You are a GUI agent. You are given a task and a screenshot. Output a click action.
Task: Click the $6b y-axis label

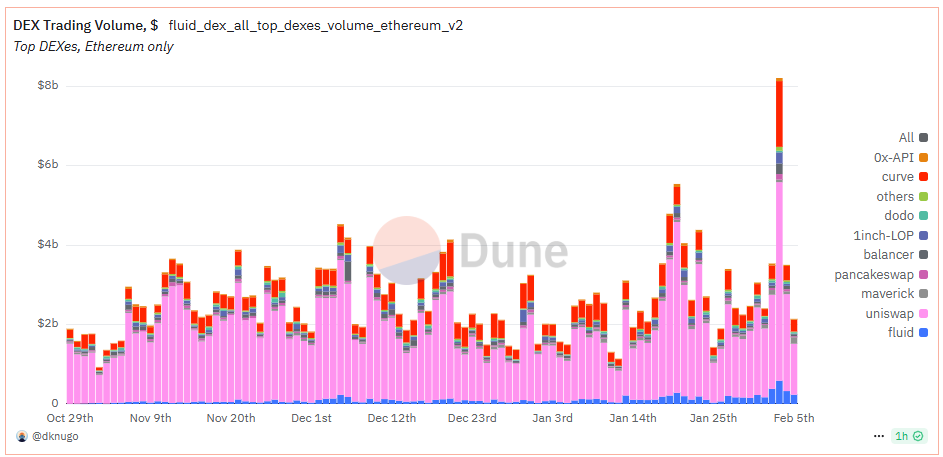(x=46, y=165)
